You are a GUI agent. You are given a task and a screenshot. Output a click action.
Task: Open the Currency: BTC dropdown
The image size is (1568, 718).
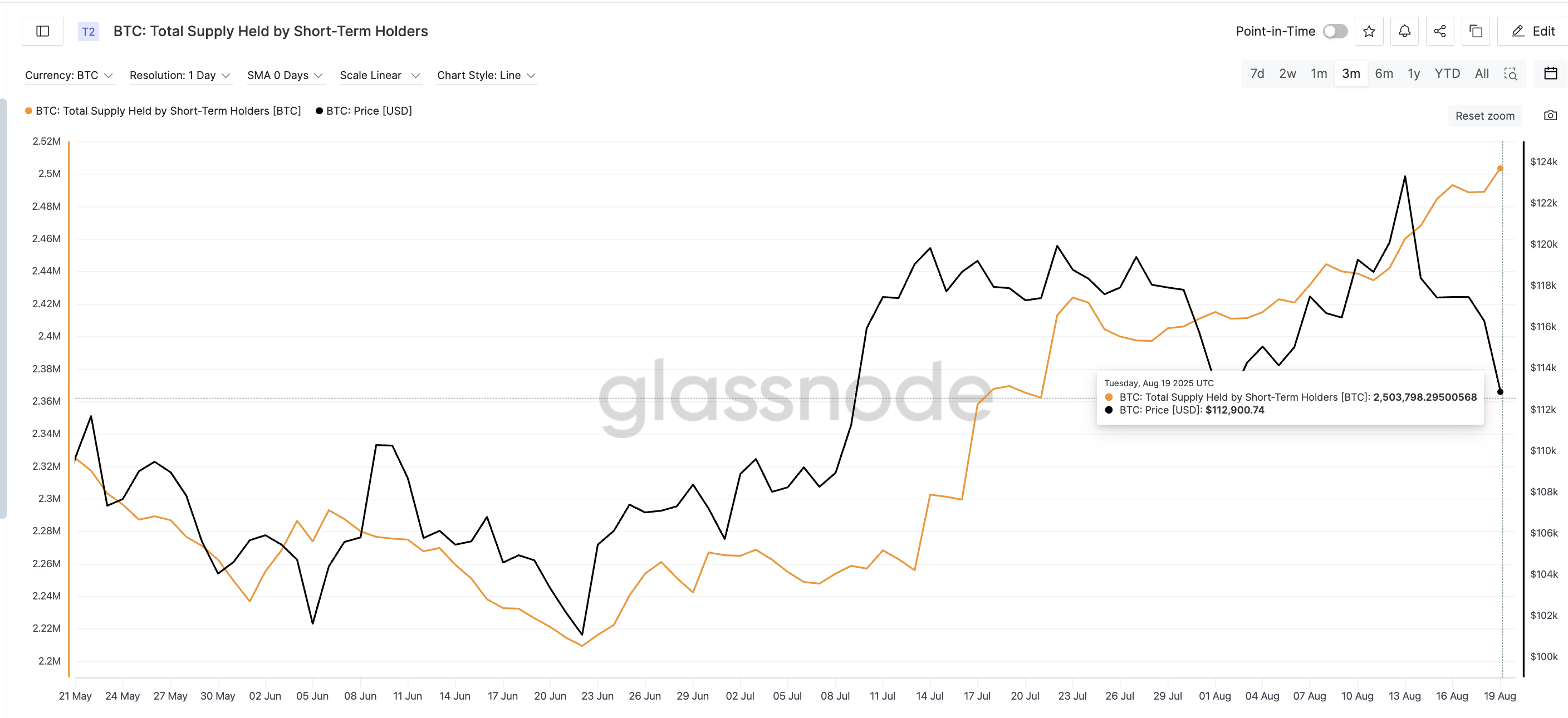tap(69, 76)
